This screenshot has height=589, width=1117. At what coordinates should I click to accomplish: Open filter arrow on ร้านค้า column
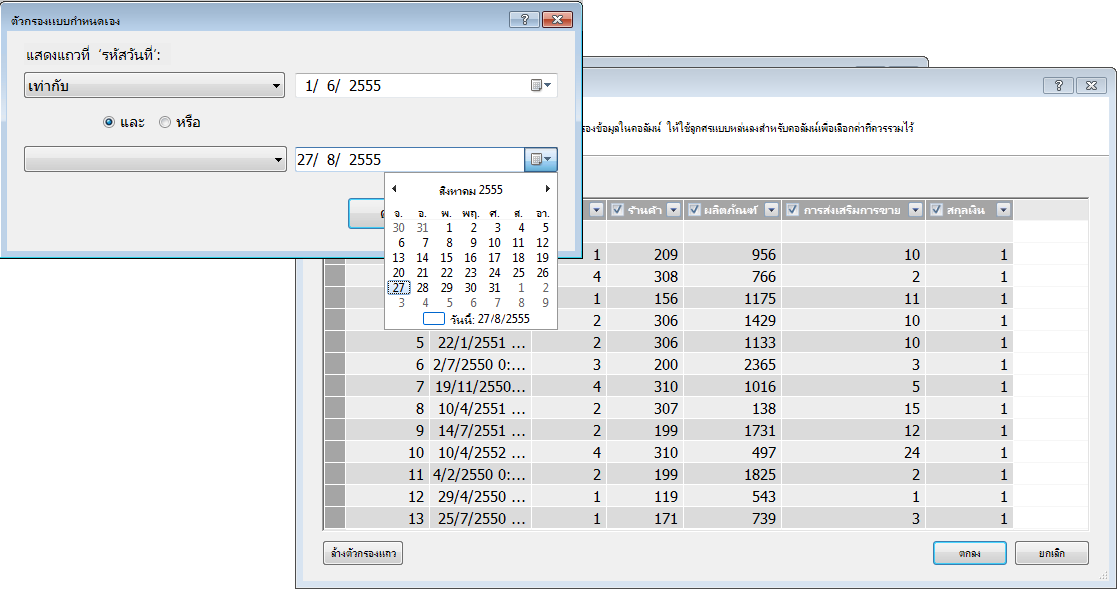pos(674,210)
